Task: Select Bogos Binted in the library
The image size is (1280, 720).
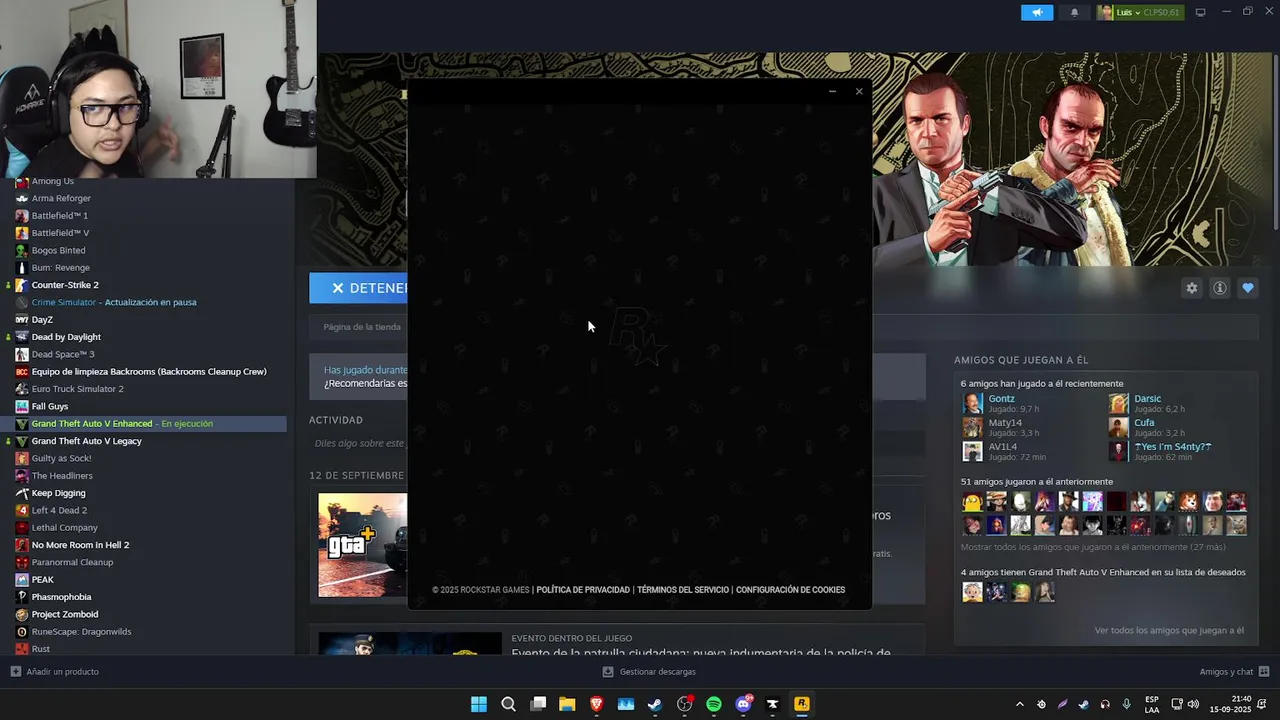Action: (58, 250)
